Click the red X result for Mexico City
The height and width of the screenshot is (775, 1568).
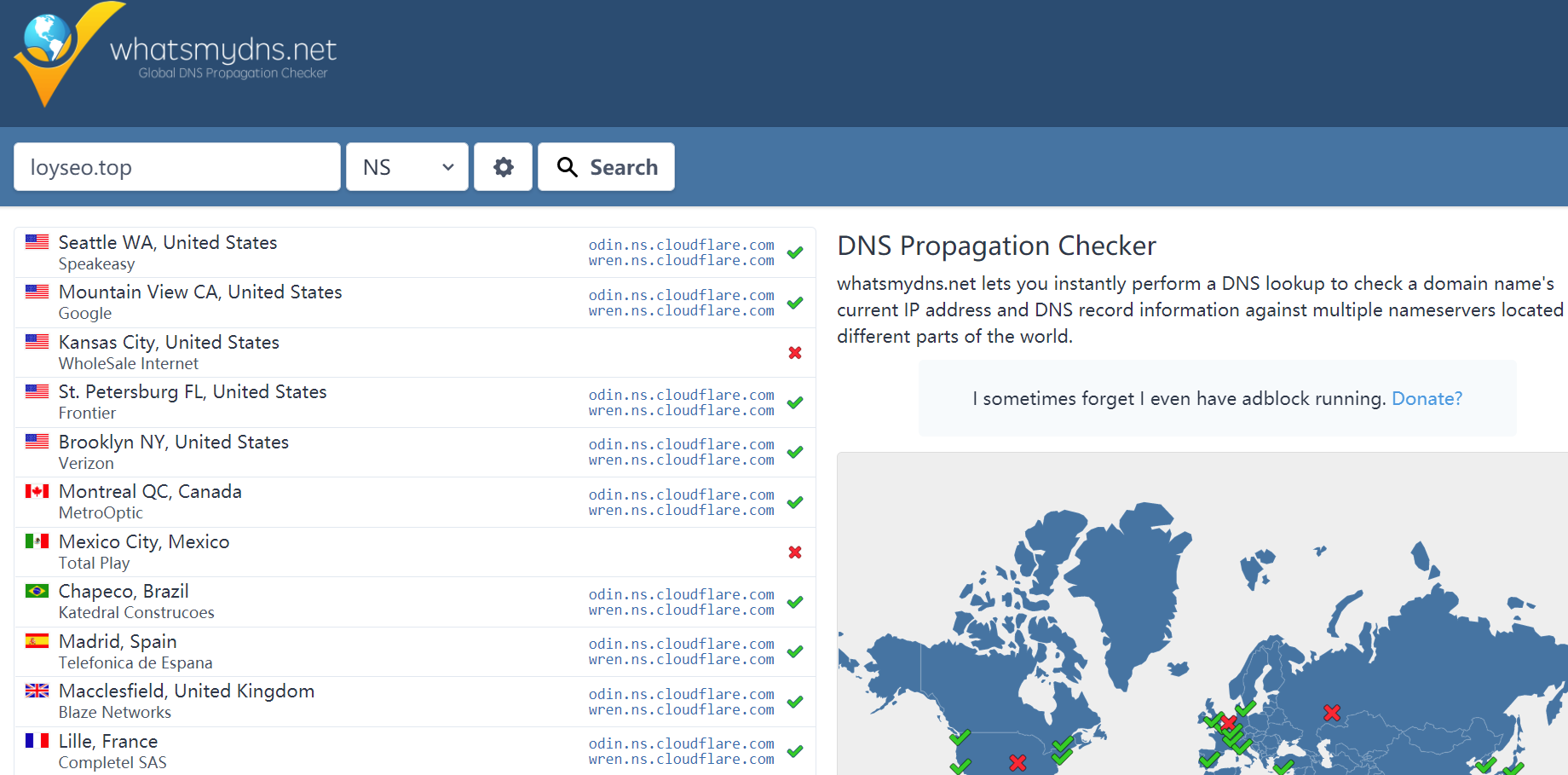(x=794, y=552)
